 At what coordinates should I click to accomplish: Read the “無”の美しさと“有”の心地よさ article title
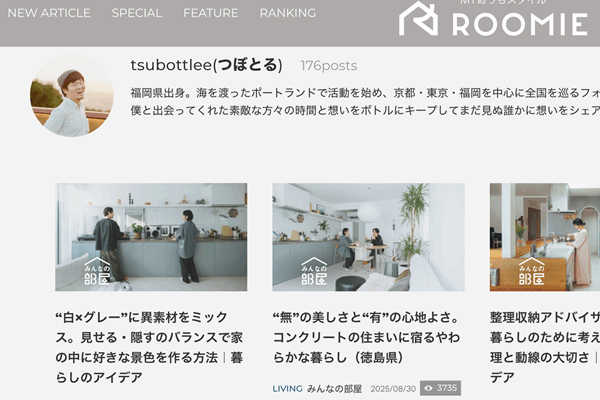coord(367,337)
